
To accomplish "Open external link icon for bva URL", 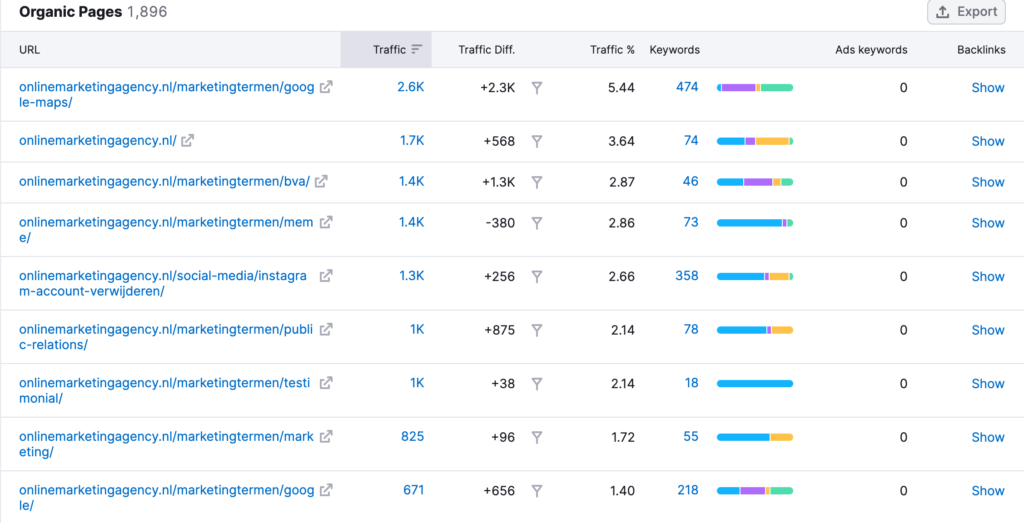I will coord(321,182).
